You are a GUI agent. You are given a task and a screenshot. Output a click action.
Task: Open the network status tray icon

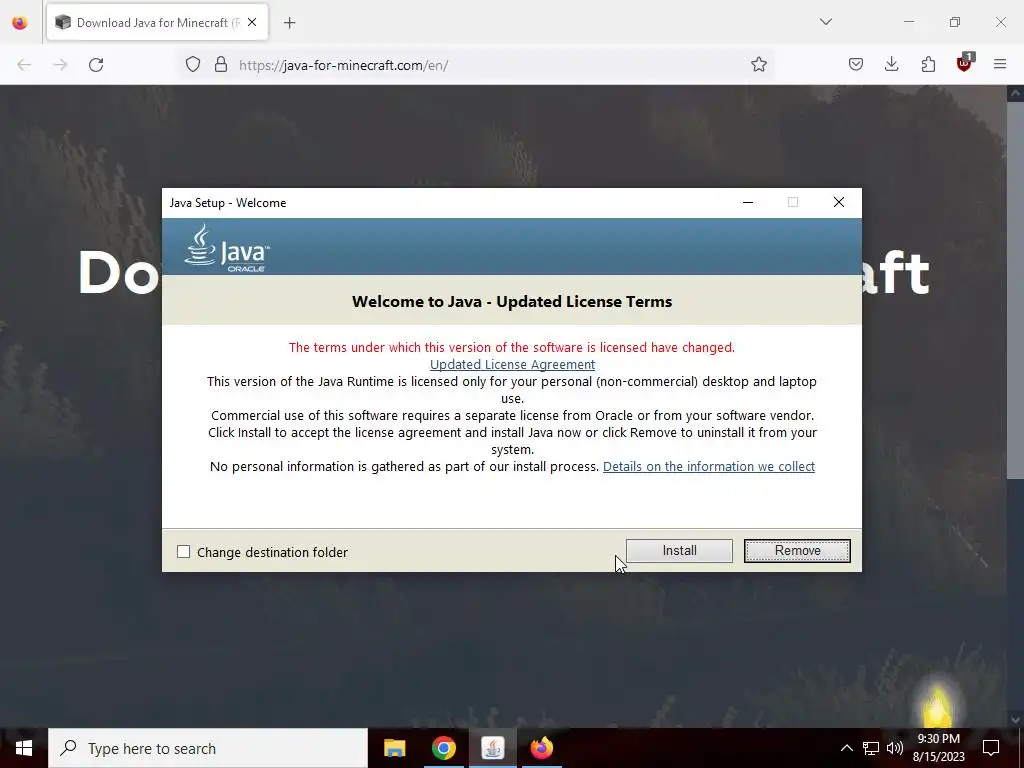coord(871,748)
